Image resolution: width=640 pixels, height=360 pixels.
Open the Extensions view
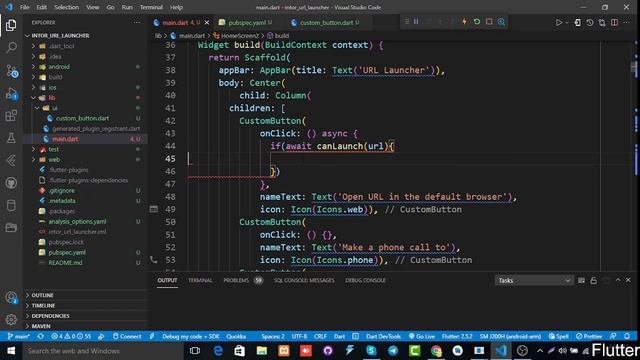(x=11, y=116)
